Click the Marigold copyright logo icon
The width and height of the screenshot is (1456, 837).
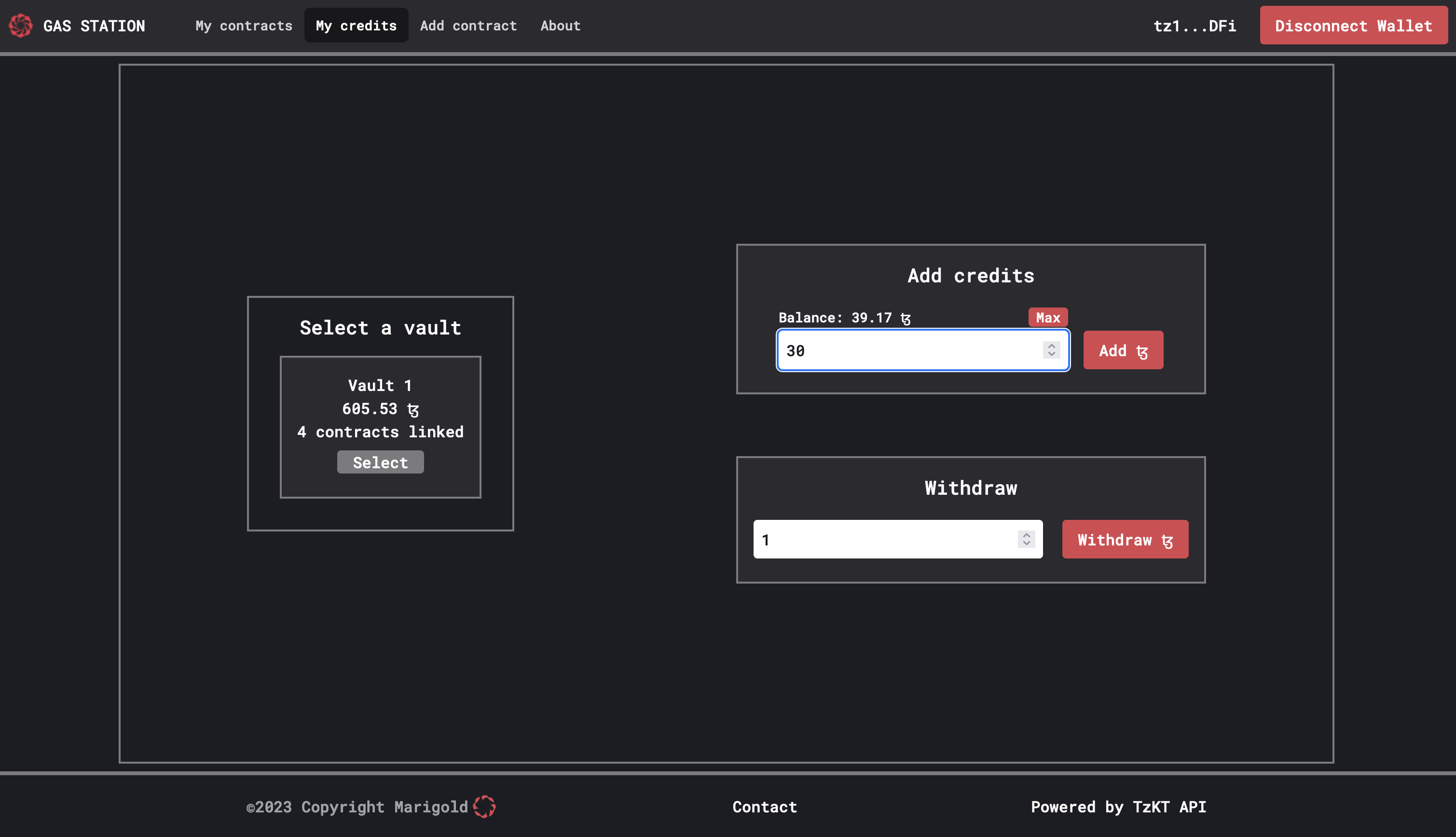tap(485, 806)
